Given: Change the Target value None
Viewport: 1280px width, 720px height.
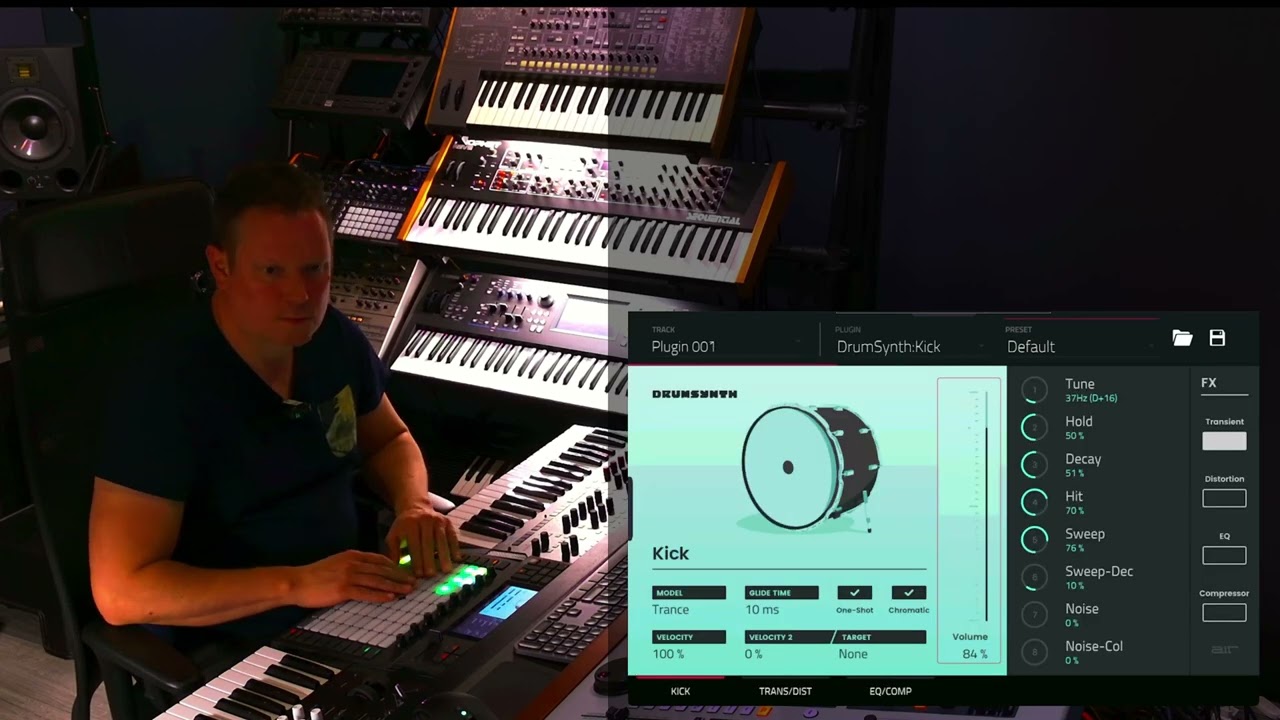Looking at the screenshot, I should pyautogui.click(x=853, y=654).
